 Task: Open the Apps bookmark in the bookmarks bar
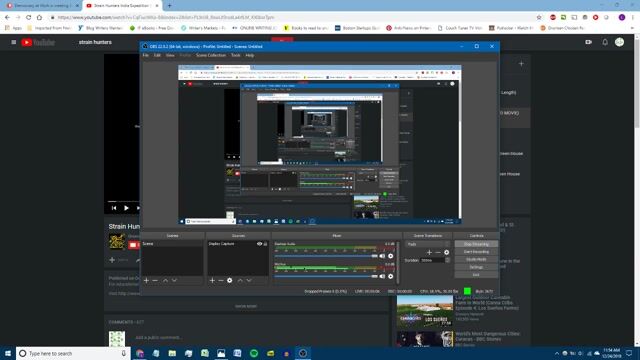point(13,28)
